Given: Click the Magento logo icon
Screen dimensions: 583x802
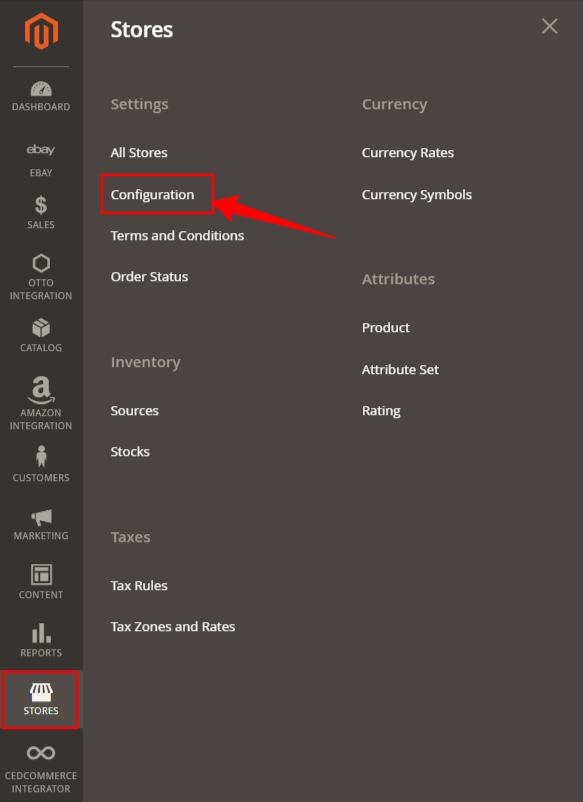Looking at the screenshot, I should tap(41, 32).
